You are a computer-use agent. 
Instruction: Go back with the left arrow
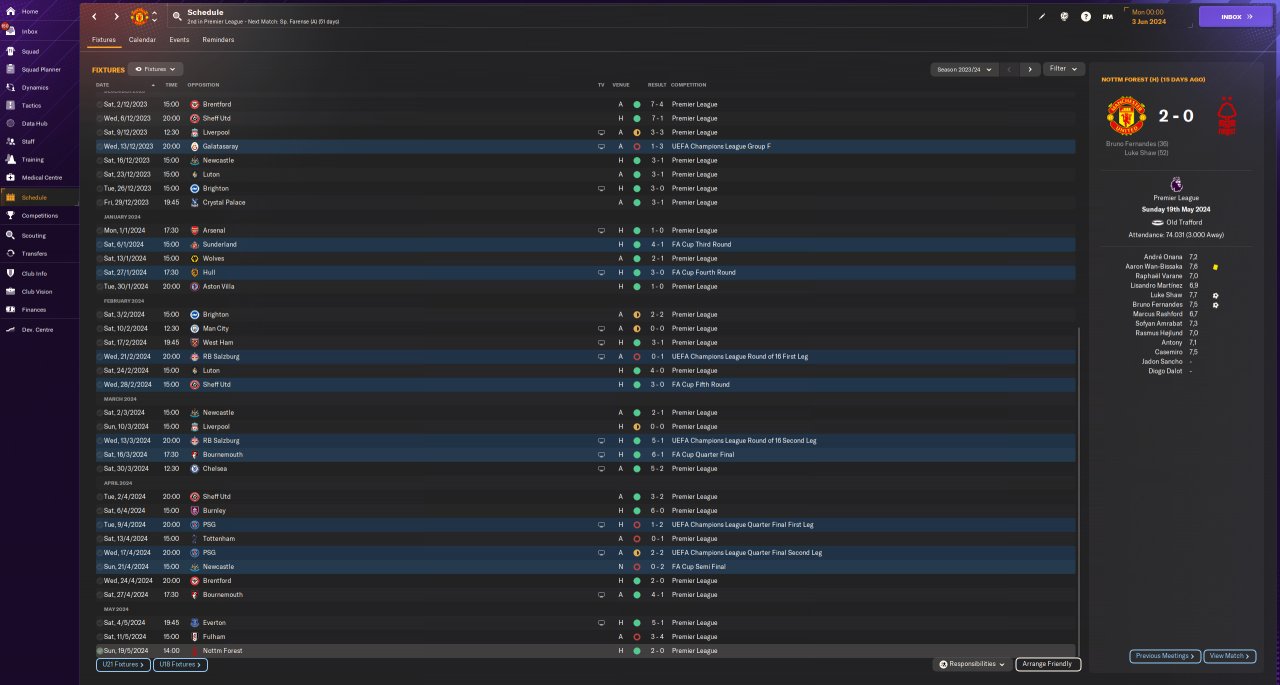point(94,17)
